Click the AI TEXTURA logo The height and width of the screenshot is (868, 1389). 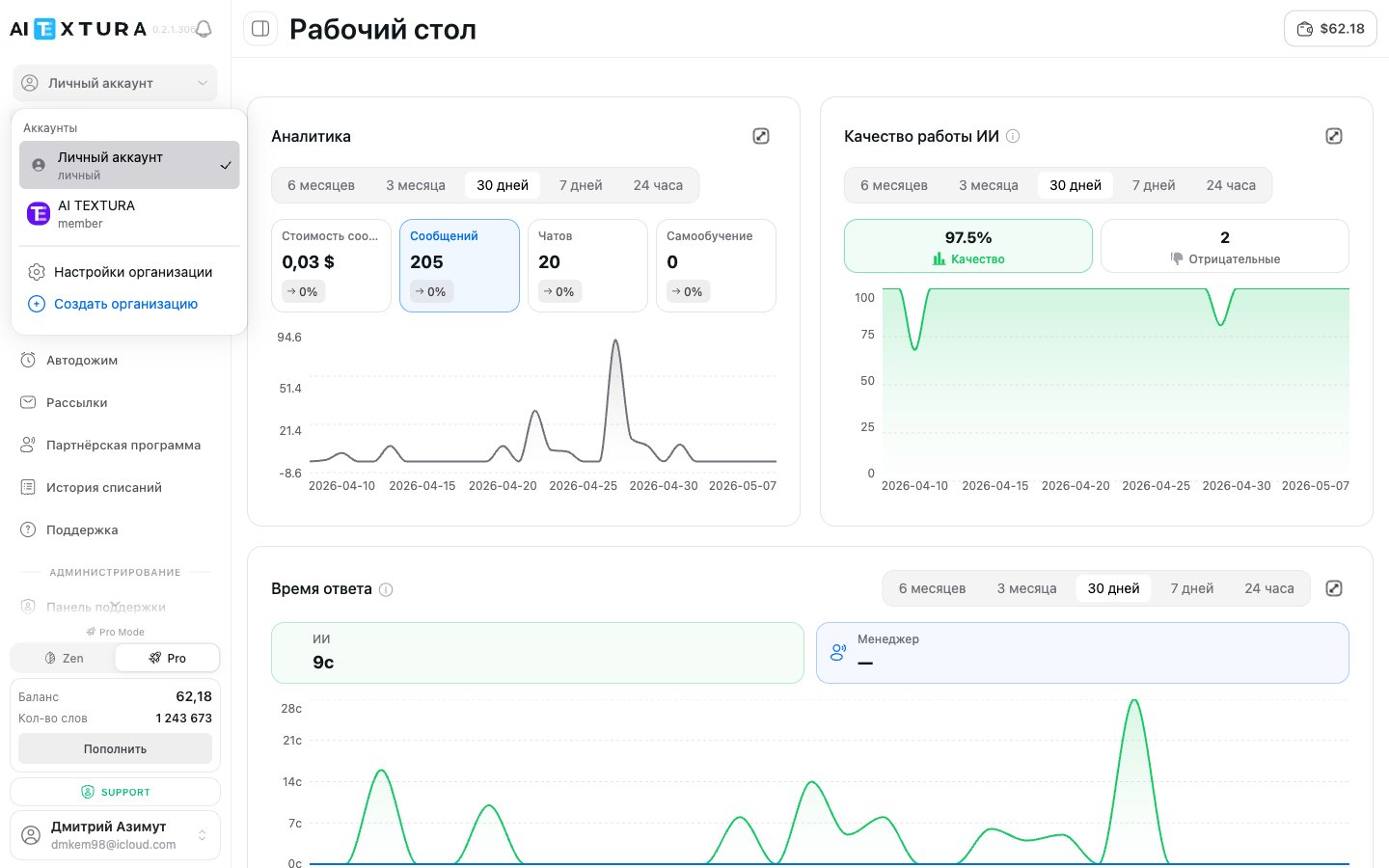tap(78, 29)
